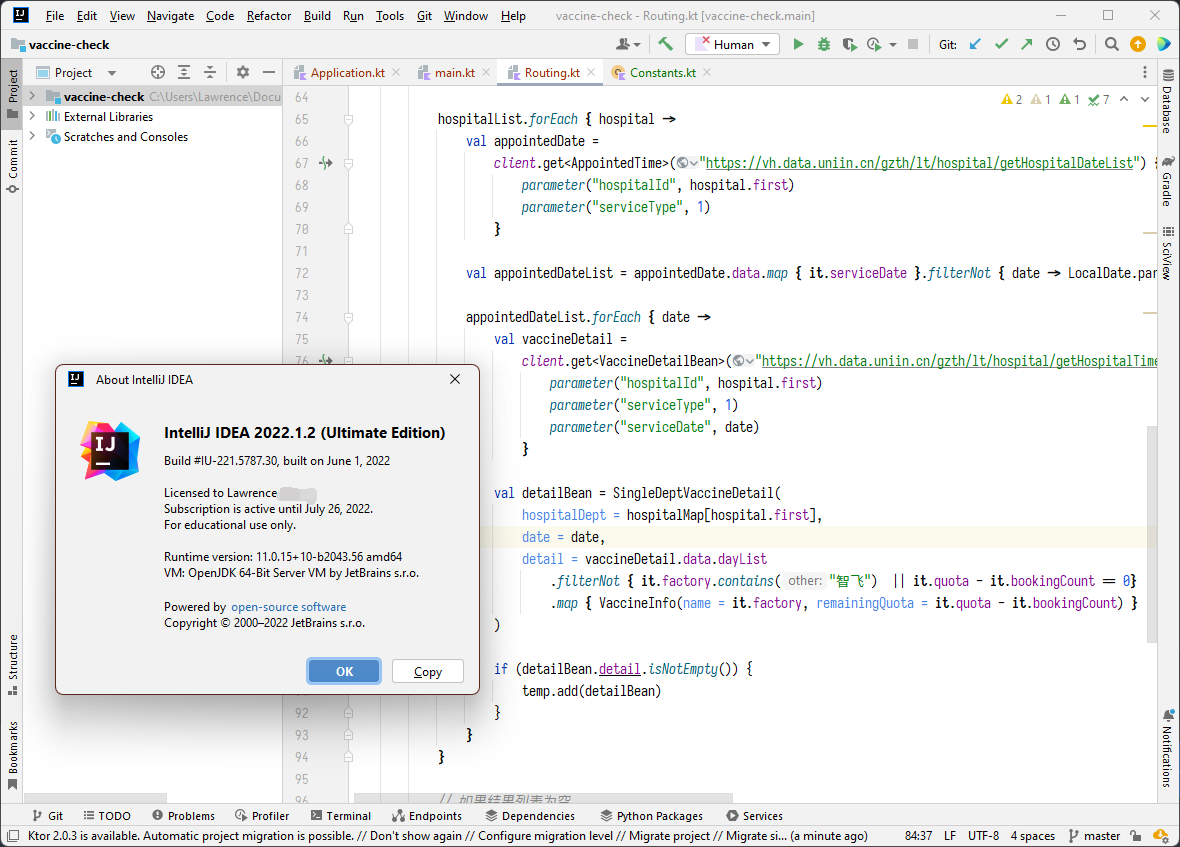
Task: Expand the vaccine-check project folder
Action: click(32, 97)
